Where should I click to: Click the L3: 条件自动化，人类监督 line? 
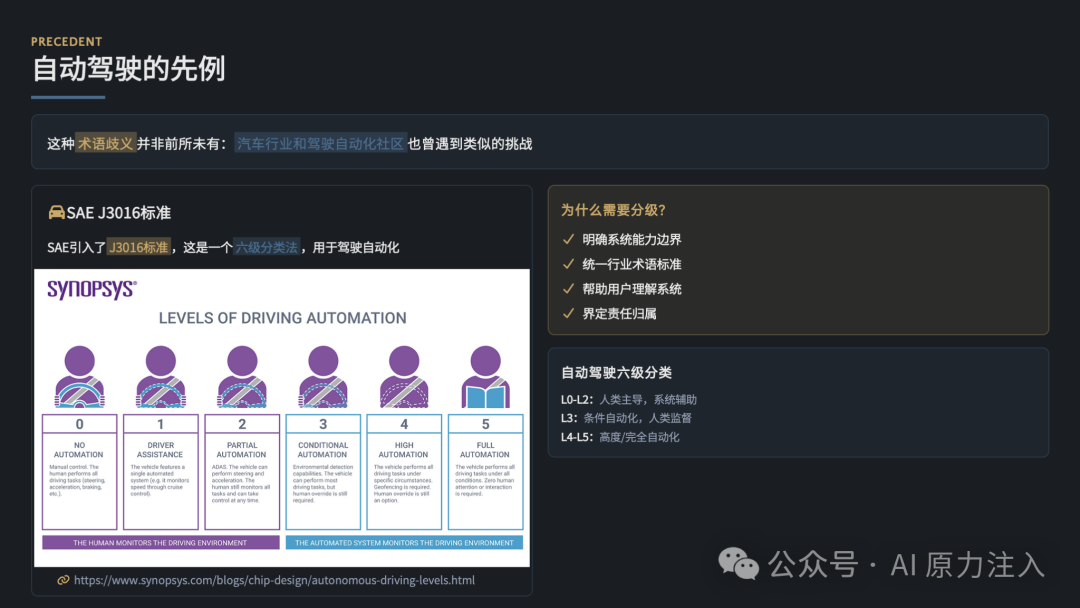pyautogui.click(x=626, y=418)
